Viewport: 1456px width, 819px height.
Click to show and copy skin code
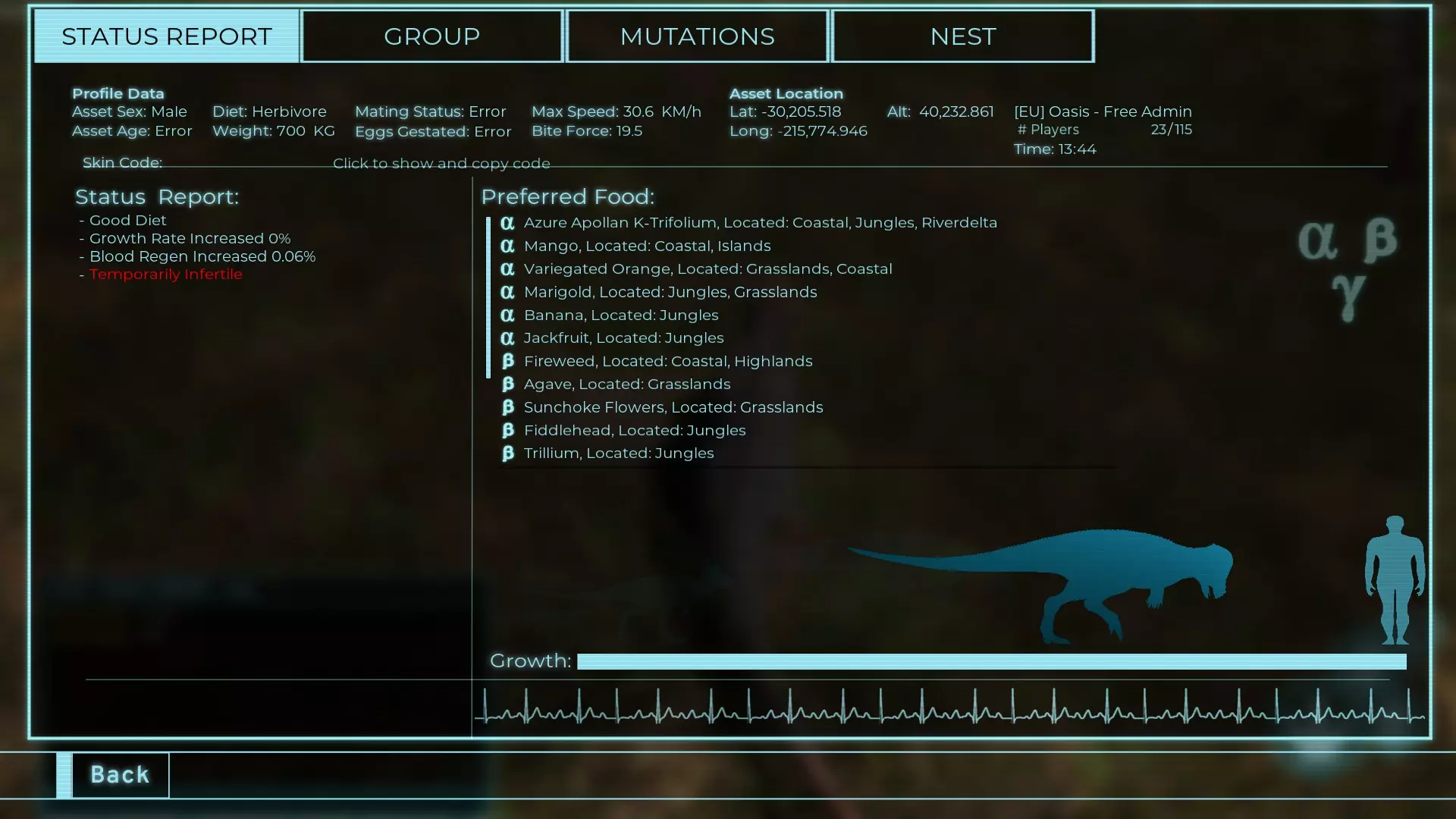point(441,163)
